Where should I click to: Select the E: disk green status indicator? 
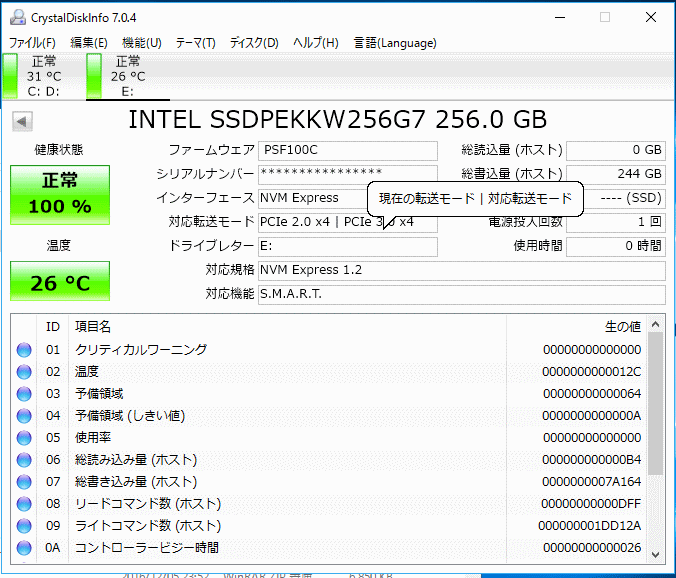pos(94,76)
